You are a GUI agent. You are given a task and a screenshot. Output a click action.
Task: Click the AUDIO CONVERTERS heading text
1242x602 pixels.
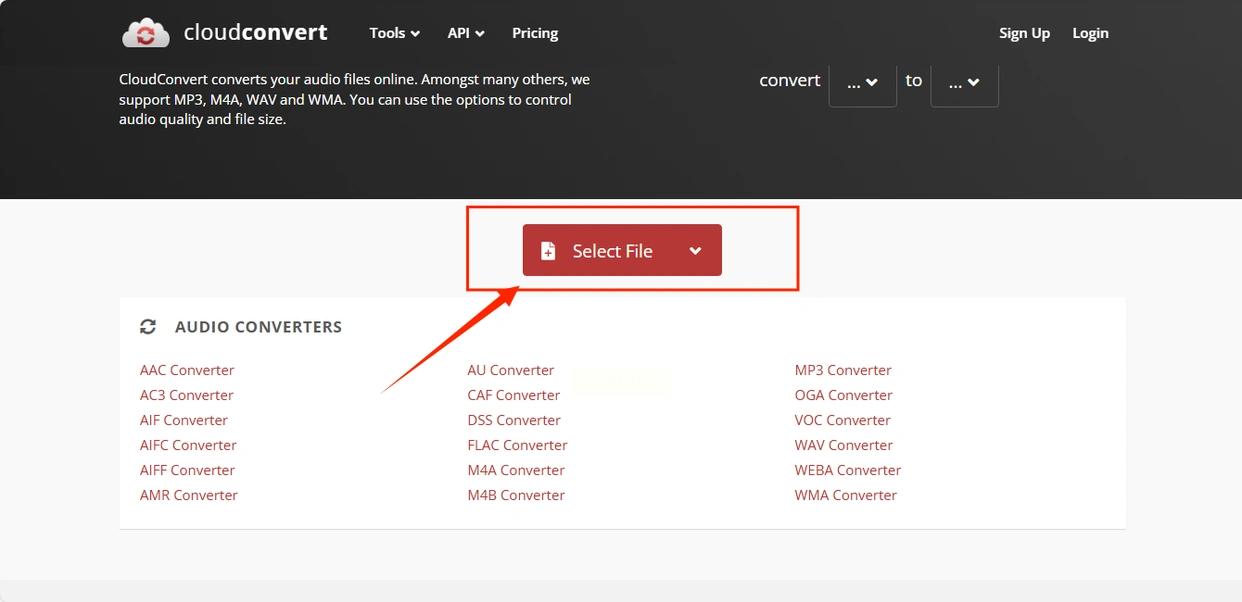[258, 327]
